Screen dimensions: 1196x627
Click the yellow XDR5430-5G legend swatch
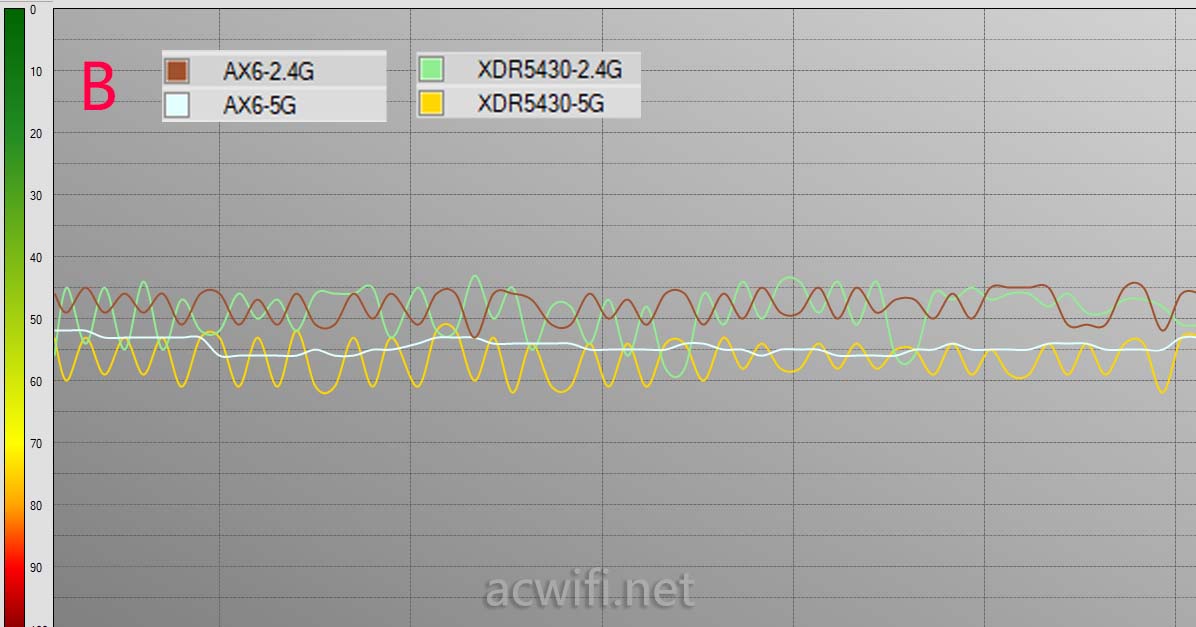[432, 103]
